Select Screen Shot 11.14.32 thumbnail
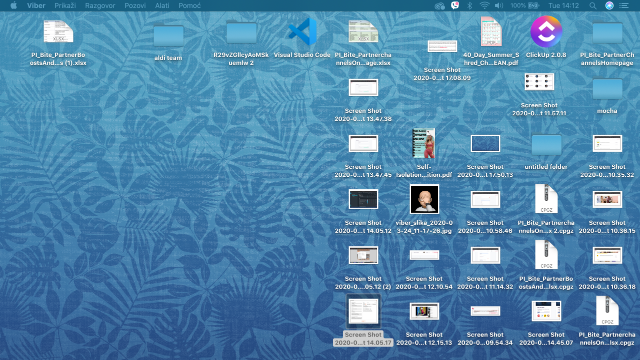 pos(485,256)
